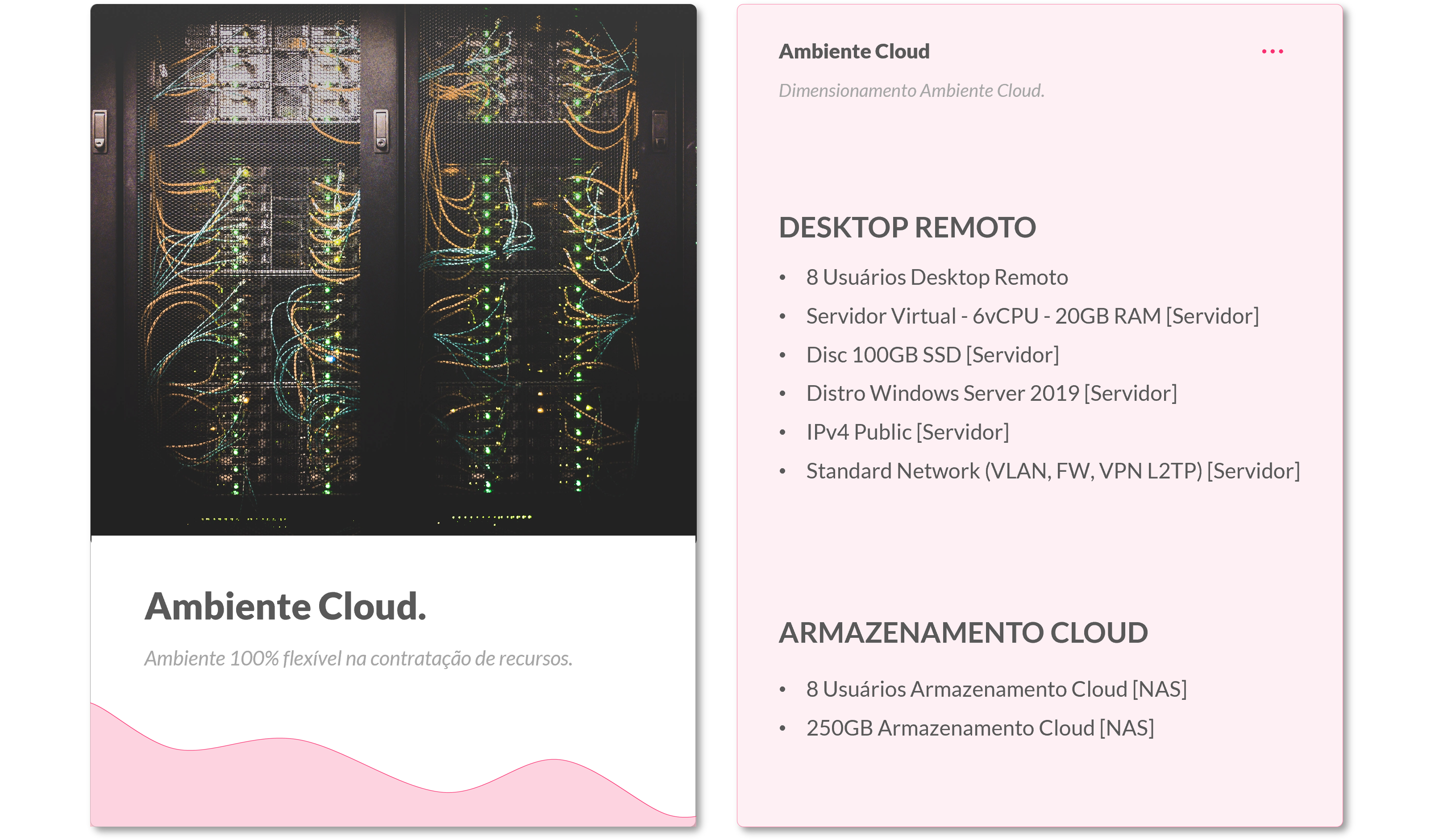The image size is (1431, 840).
Task: Click the Disc 100GB SSD list item
Action: click(x=933, y=354)
